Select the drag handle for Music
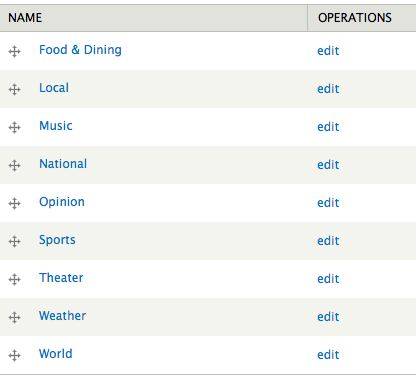Image resolution: width=416 pixels, height=385 pixels. coord(14,128)
